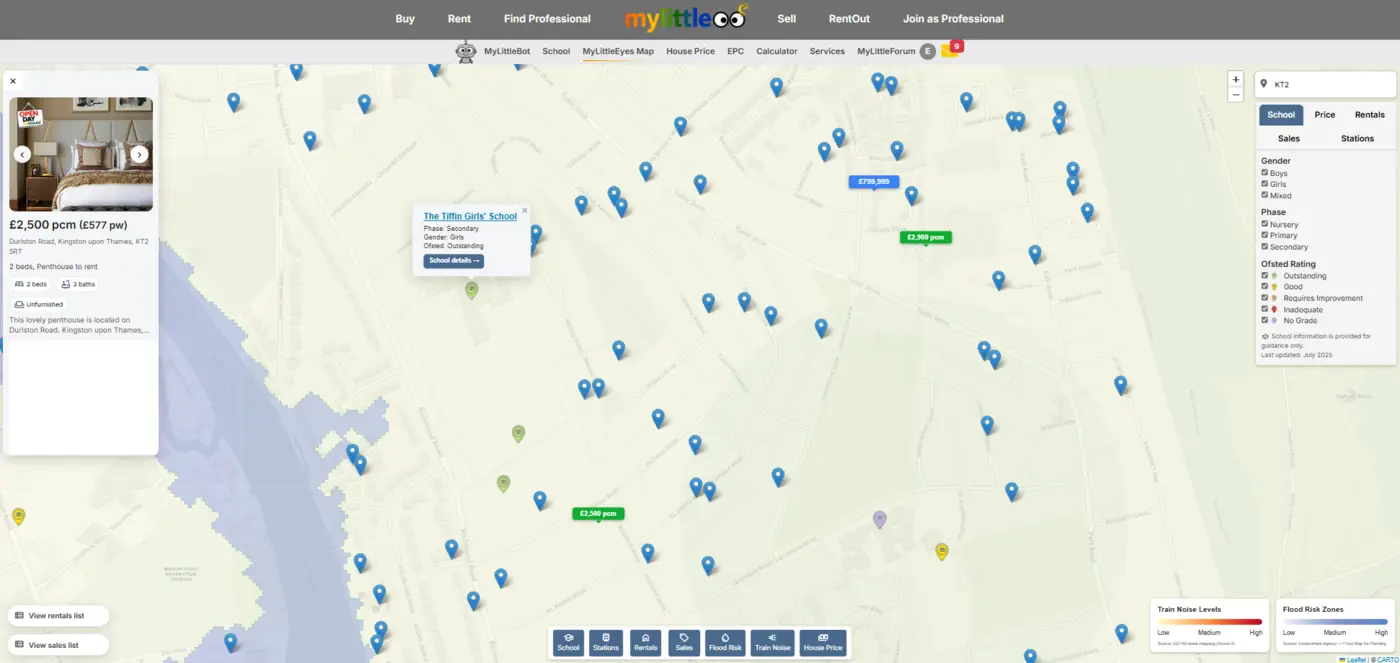Toggle House Price layer in bottom toolbar
This screenshot has width=1400, height=663.
click(x=822, y=643)
